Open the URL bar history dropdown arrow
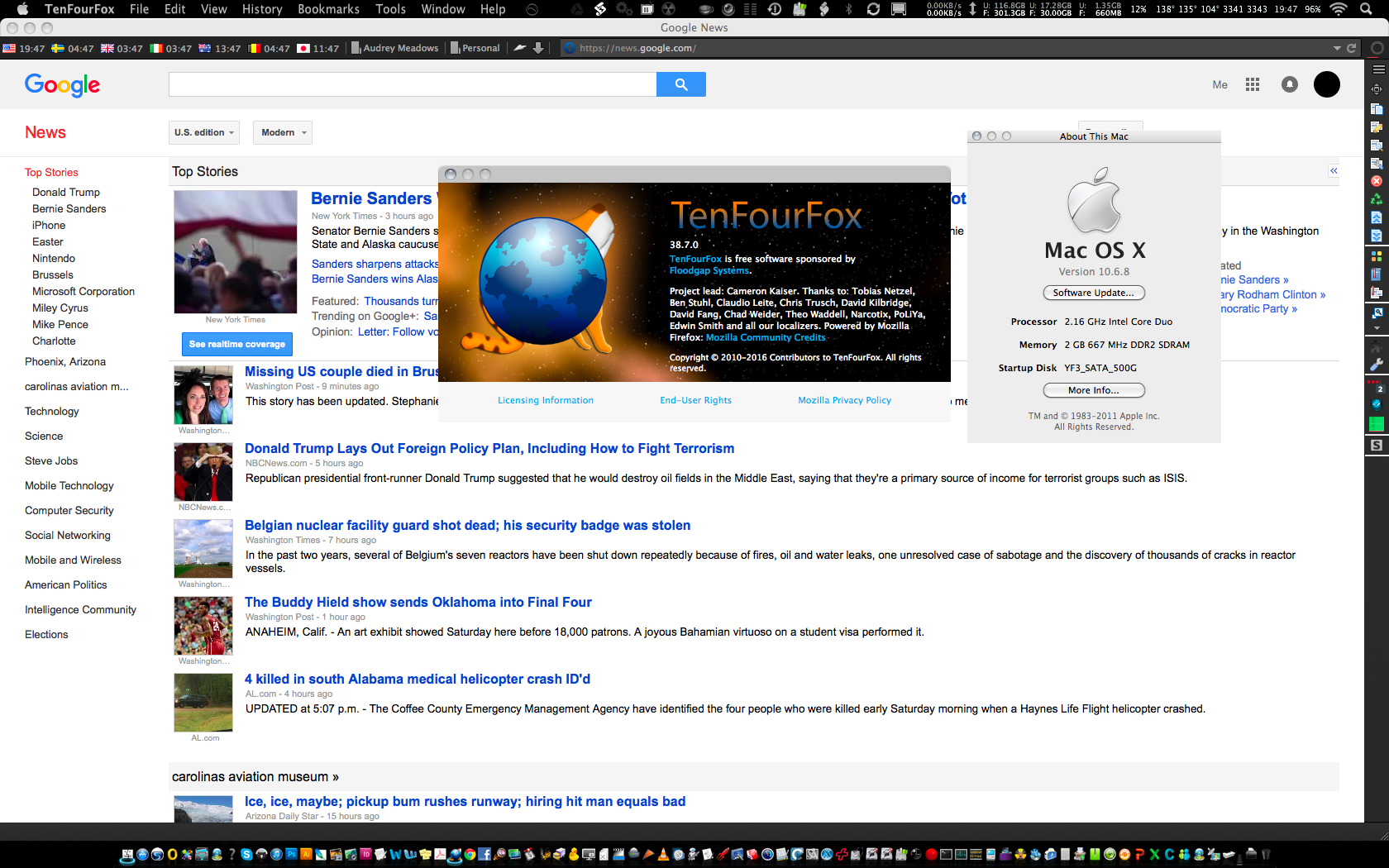 [x=1337, y=48]
